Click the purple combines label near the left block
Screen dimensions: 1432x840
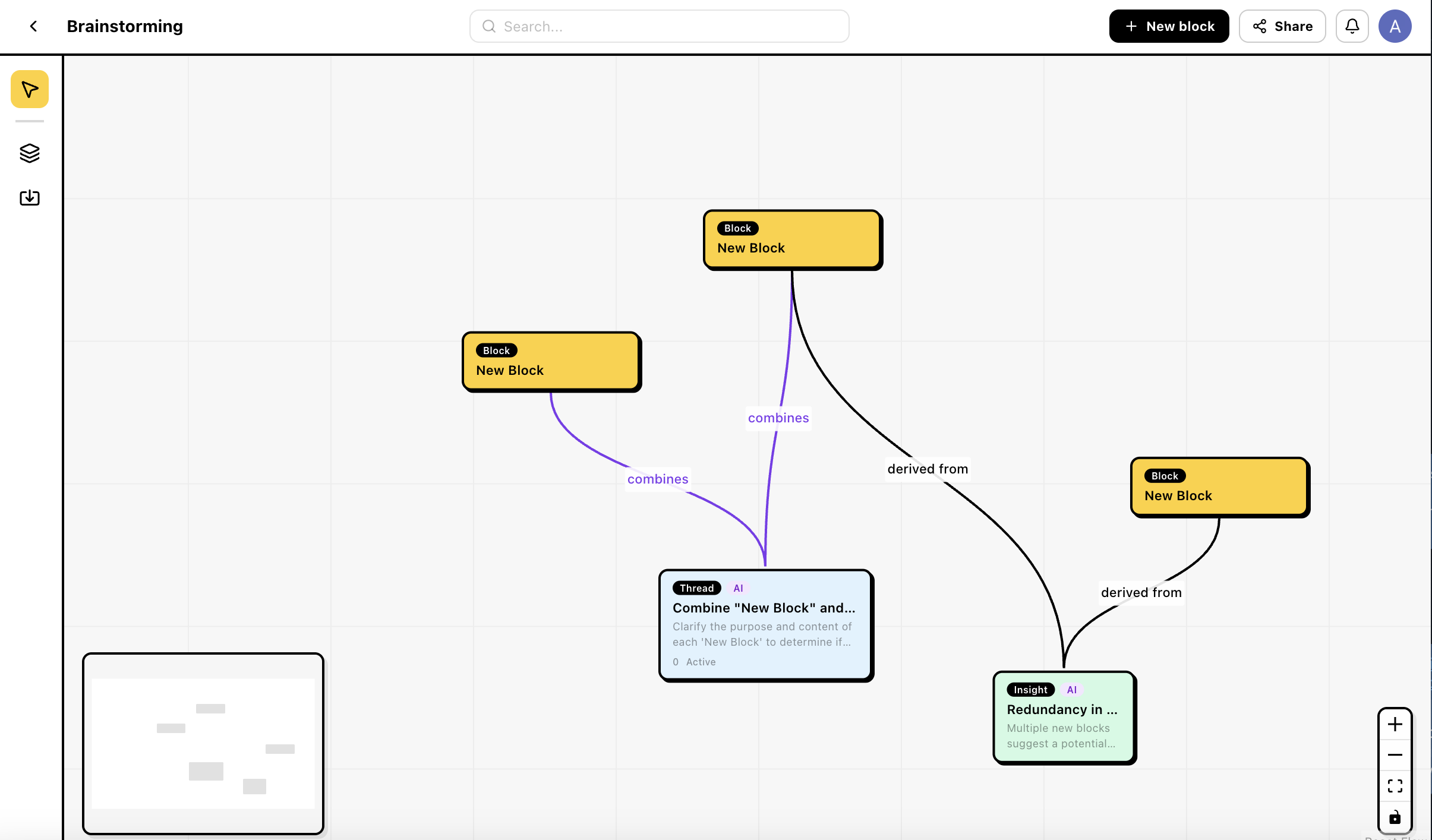coord(657,479)
